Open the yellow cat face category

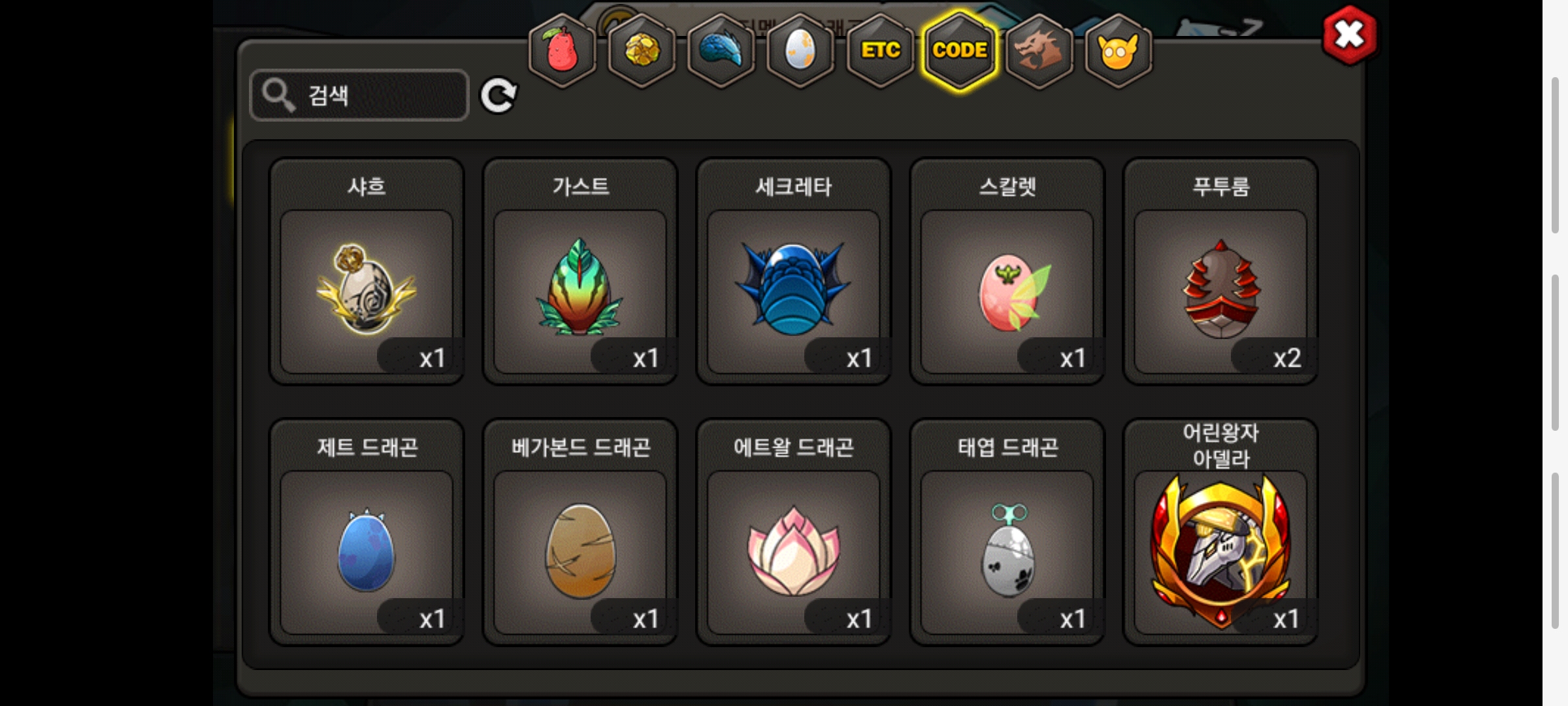pos(1118,50)
